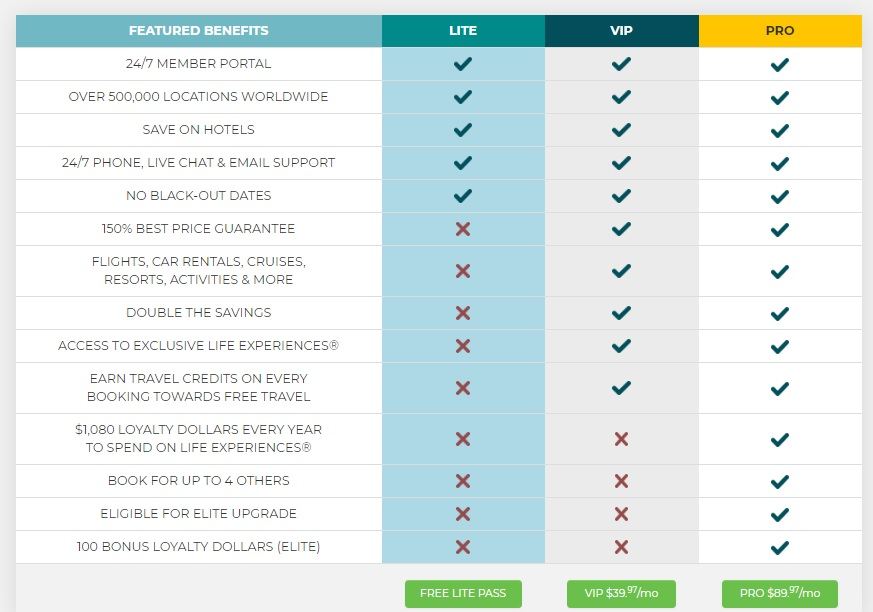The height and width of the screenshot is (612, 873).
Task: Click the FEATURED BENEFITS header
Action: pos(199,31)
